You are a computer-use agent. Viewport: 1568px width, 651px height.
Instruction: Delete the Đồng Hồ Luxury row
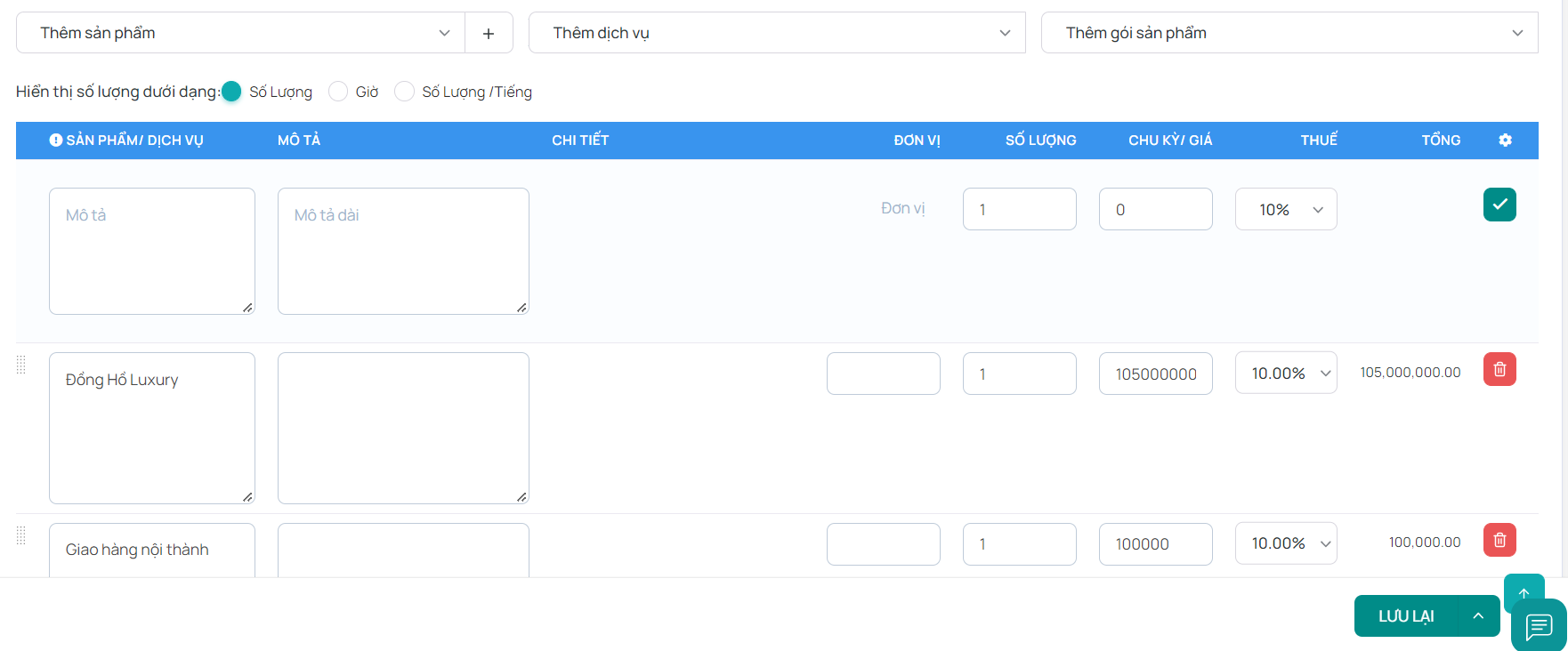coord(1499,369)
